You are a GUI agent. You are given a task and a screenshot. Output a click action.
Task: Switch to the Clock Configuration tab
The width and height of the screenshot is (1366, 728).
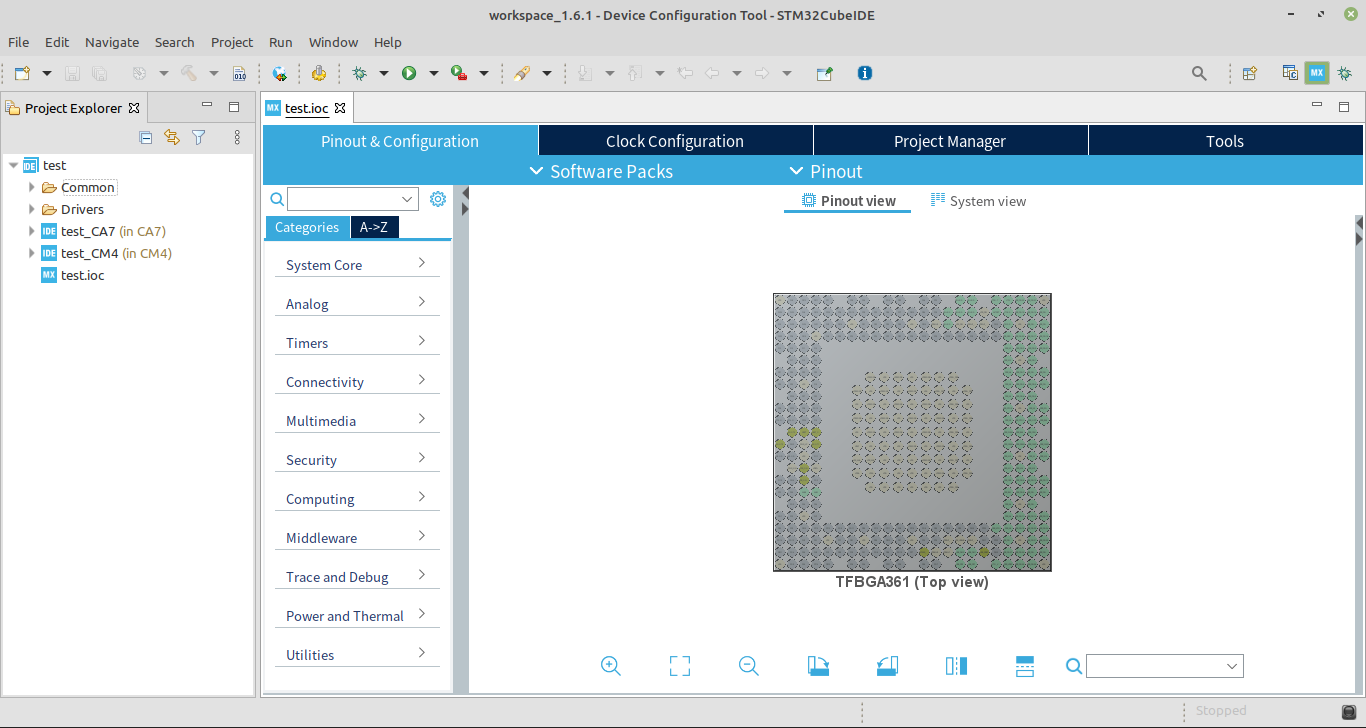click(675, 141)
